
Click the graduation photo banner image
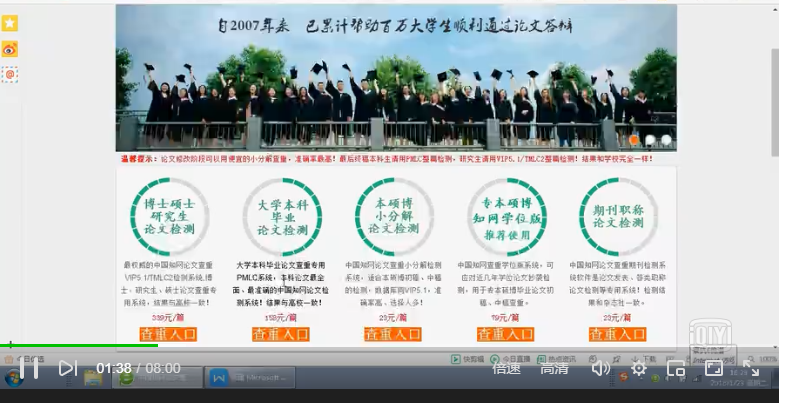pos(396,78)
